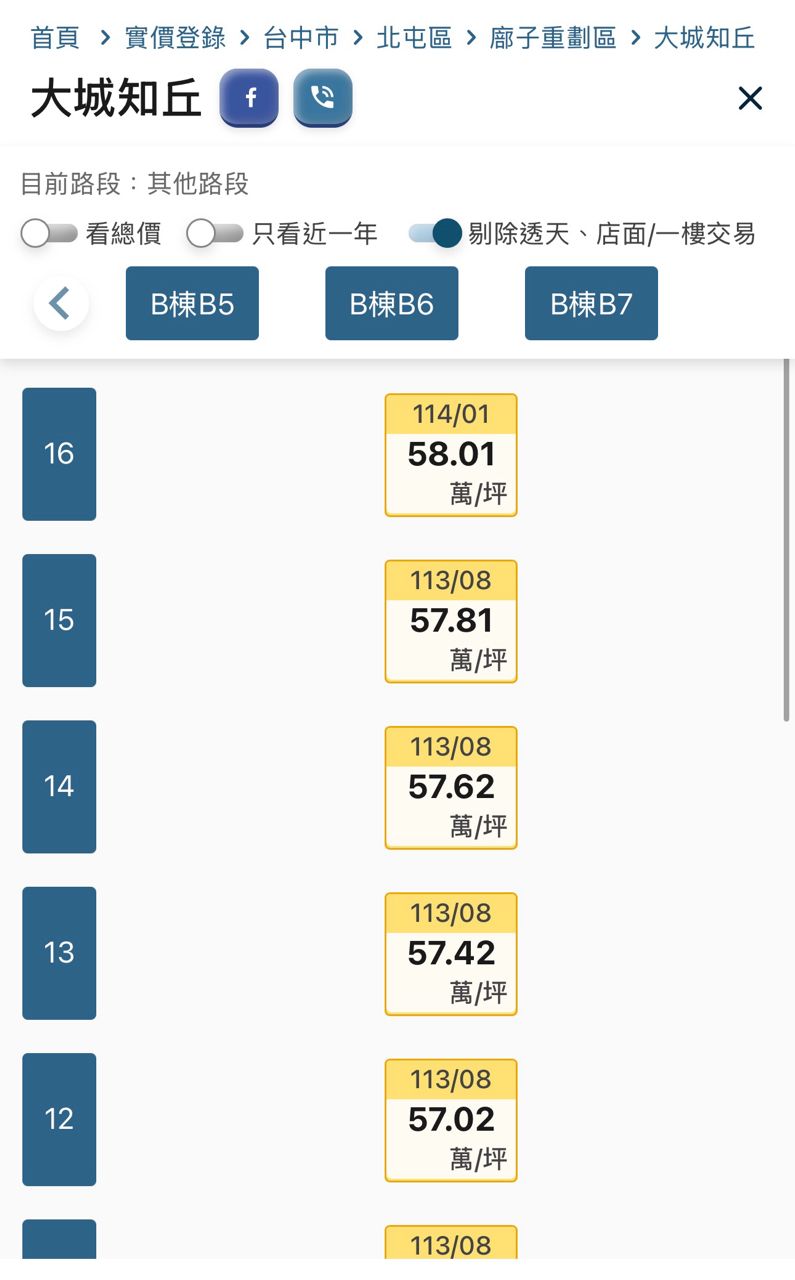
Task: Toggle the 看總價 switch
Action: point(49,234)
